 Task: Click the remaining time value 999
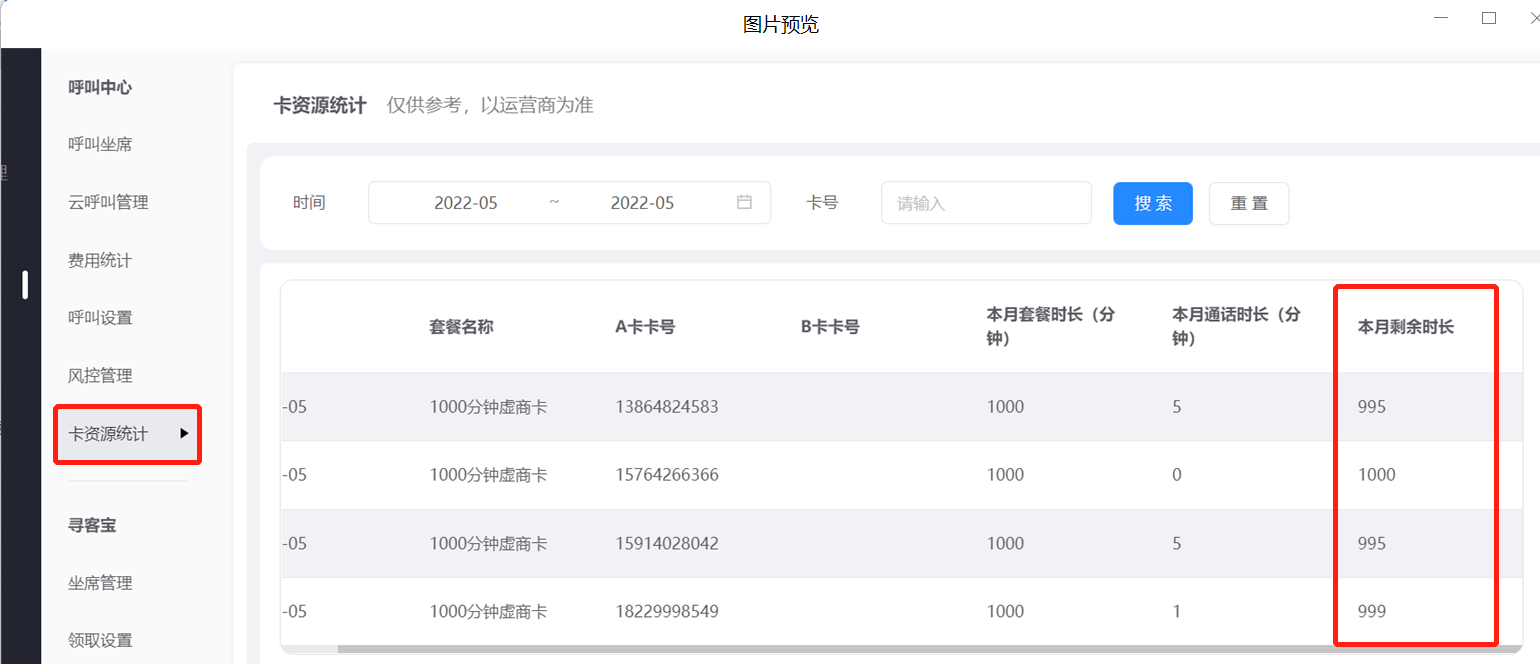click(x=1372, y=611)
